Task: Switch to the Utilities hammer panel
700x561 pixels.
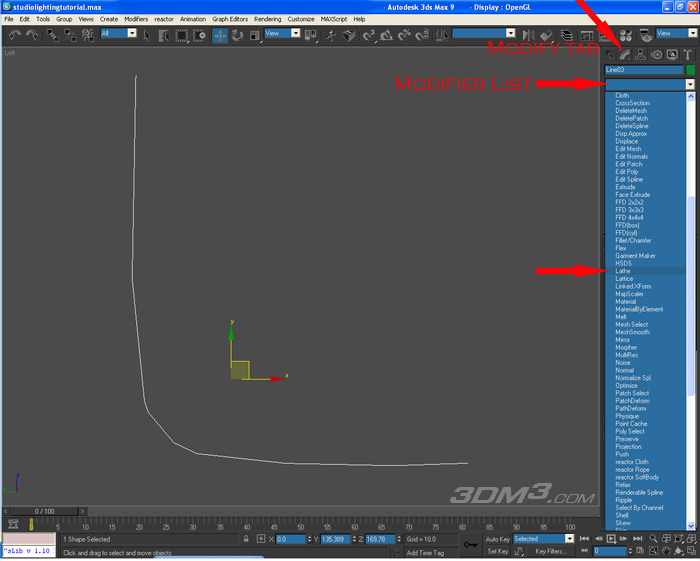Action: [x=689, y=54]
